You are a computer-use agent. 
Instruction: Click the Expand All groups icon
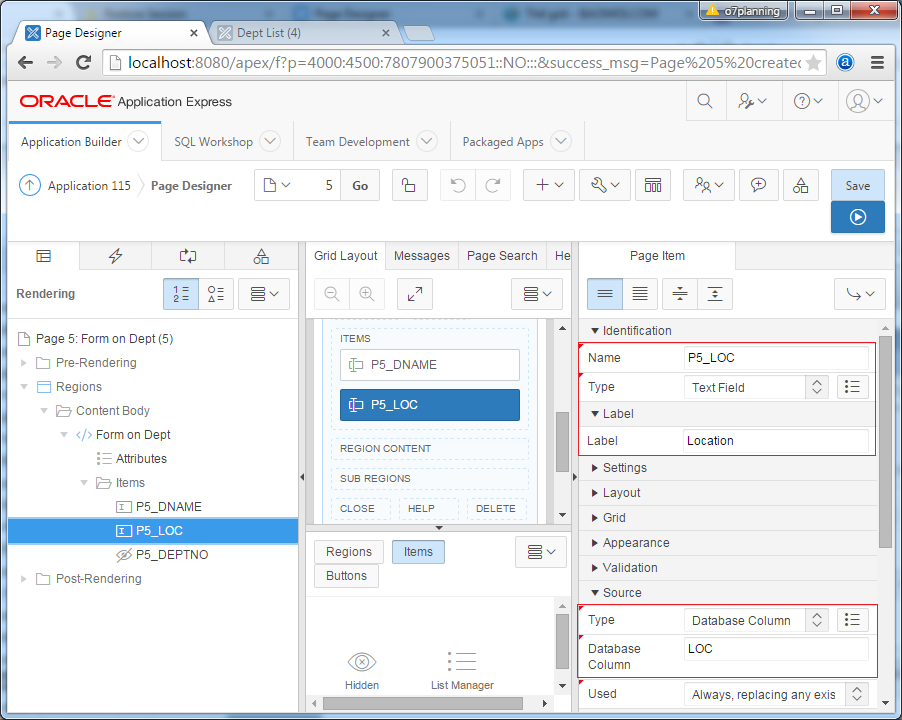(715, 294)
